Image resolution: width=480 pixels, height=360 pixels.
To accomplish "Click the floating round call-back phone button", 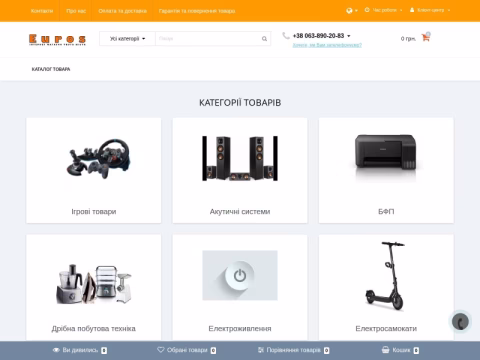I will click(x=460, y=322).
